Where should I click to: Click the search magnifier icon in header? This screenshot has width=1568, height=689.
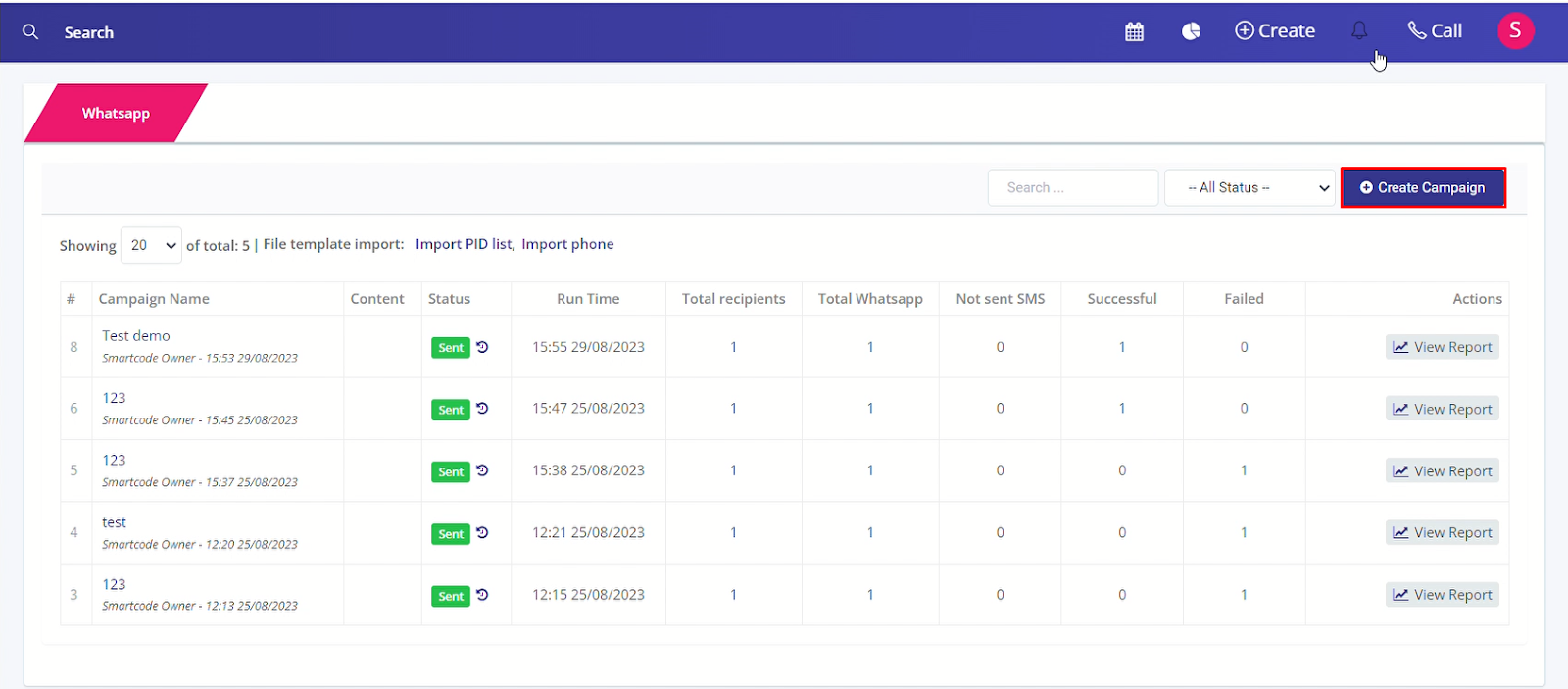30,31
